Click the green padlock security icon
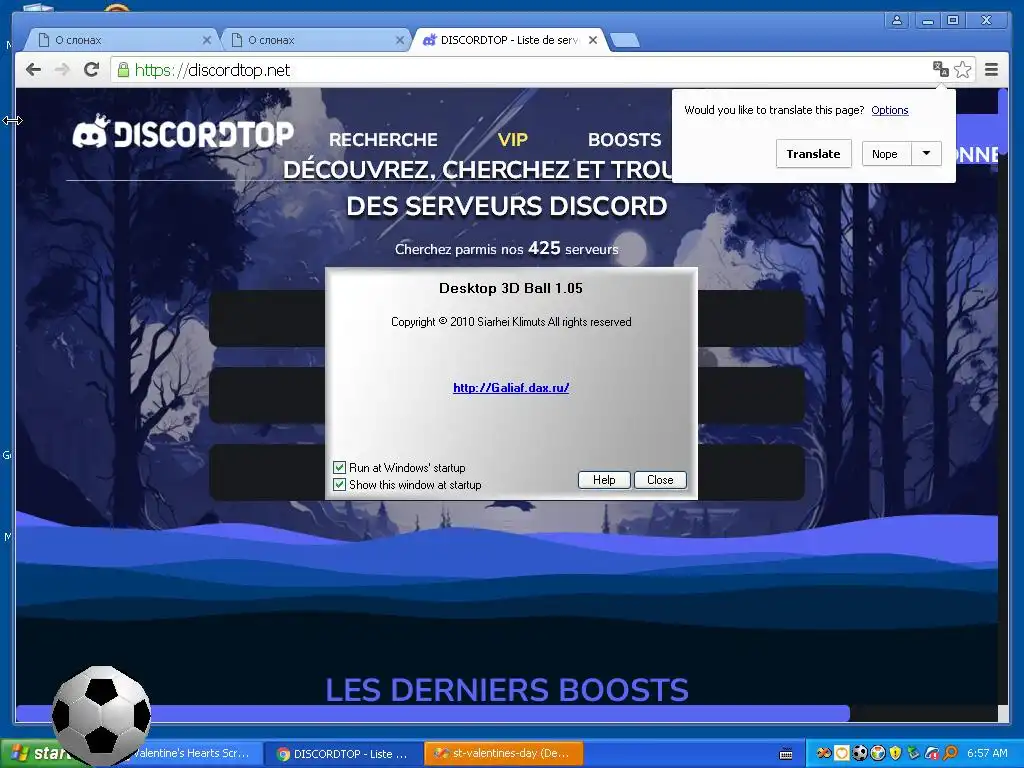1024x768 pixels. (123, 70)
